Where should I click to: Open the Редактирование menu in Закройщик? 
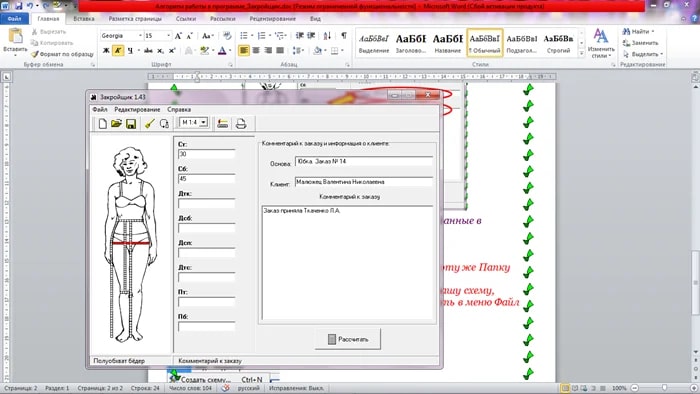[x=137, y=109]
